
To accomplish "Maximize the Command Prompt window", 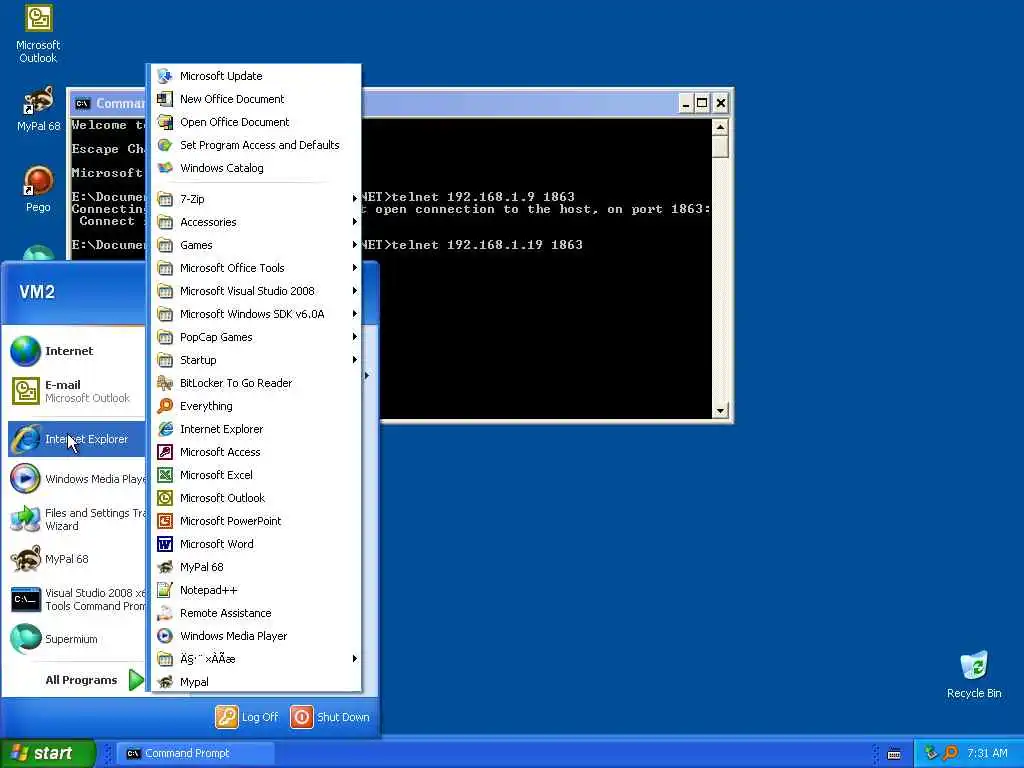I will [702, 103].
